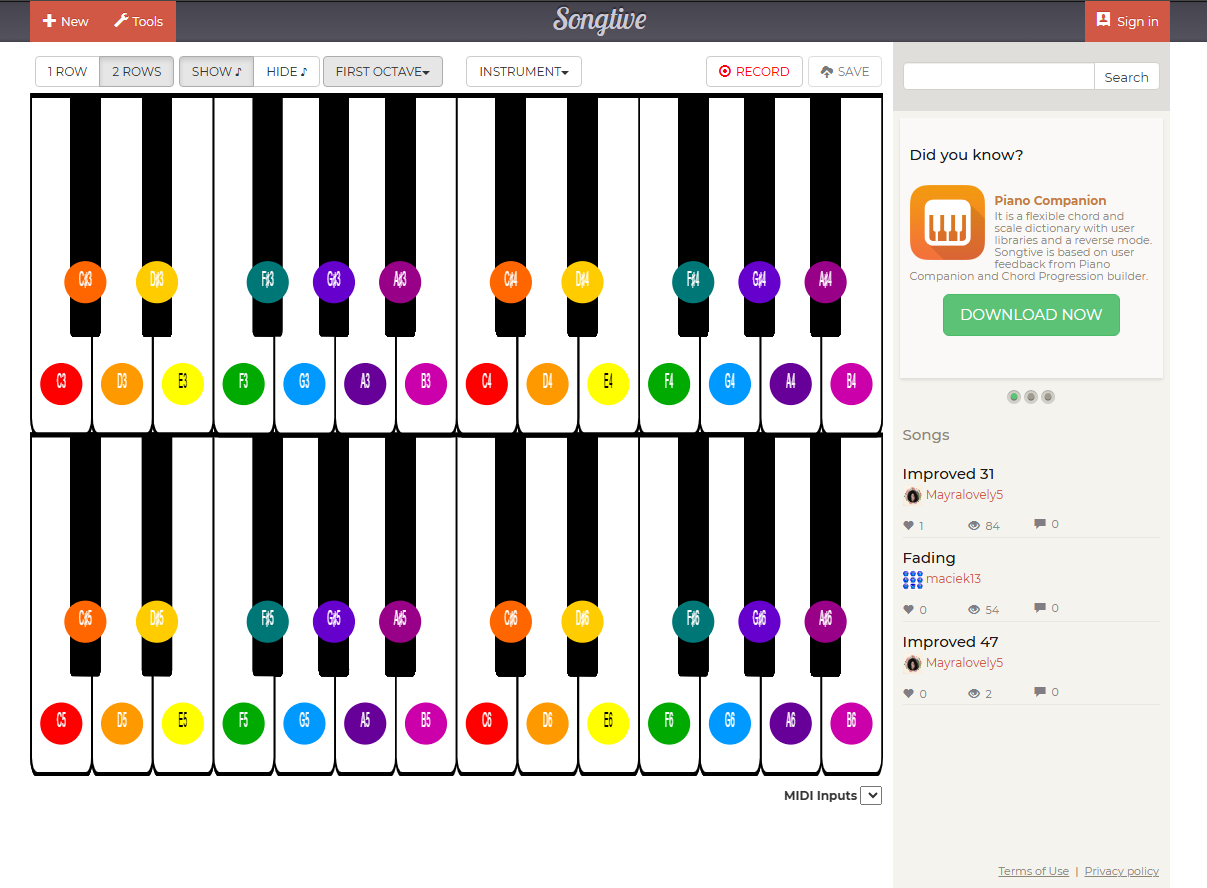Select the SHOW note labels option
1207x888 pixels.
pyautogui.click(x=216, y=72)
